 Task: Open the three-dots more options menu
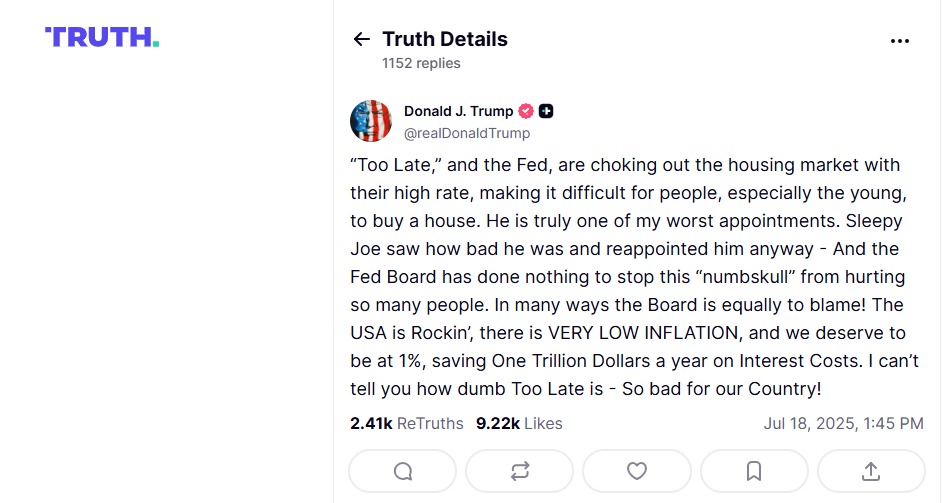(x=899, y=41)
